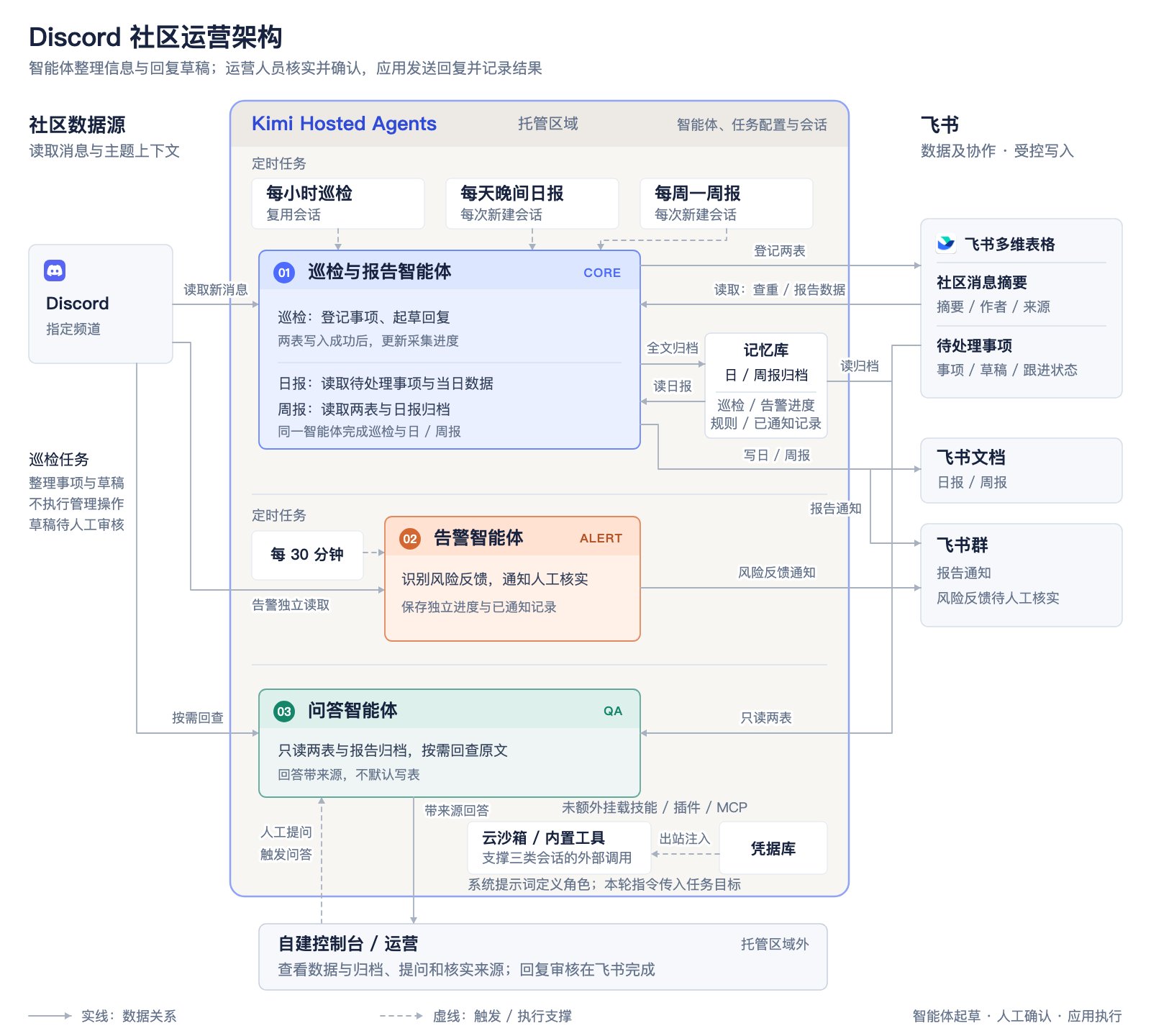Open the 飞书群 card

tap(1022, 575)
